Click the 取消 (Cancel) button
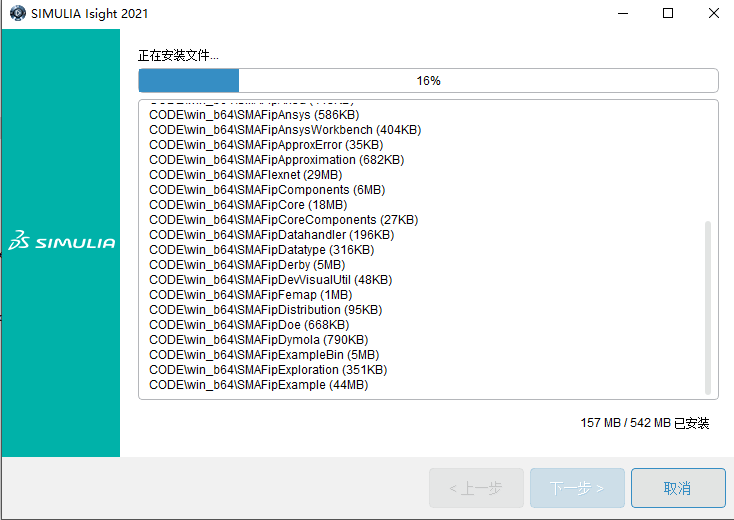Viewport: 734px width, 520px height. (x=678, y=488)
